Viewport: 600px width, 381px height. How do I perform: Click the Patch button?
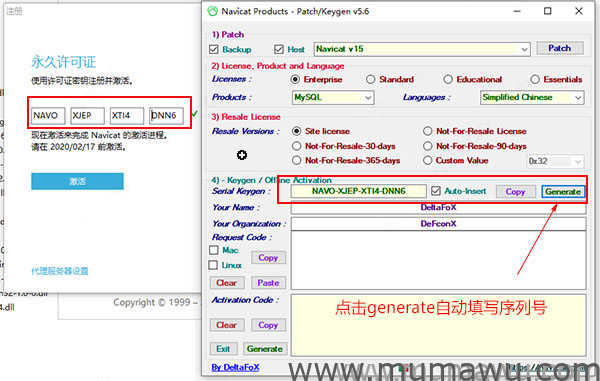pos(560,48)
